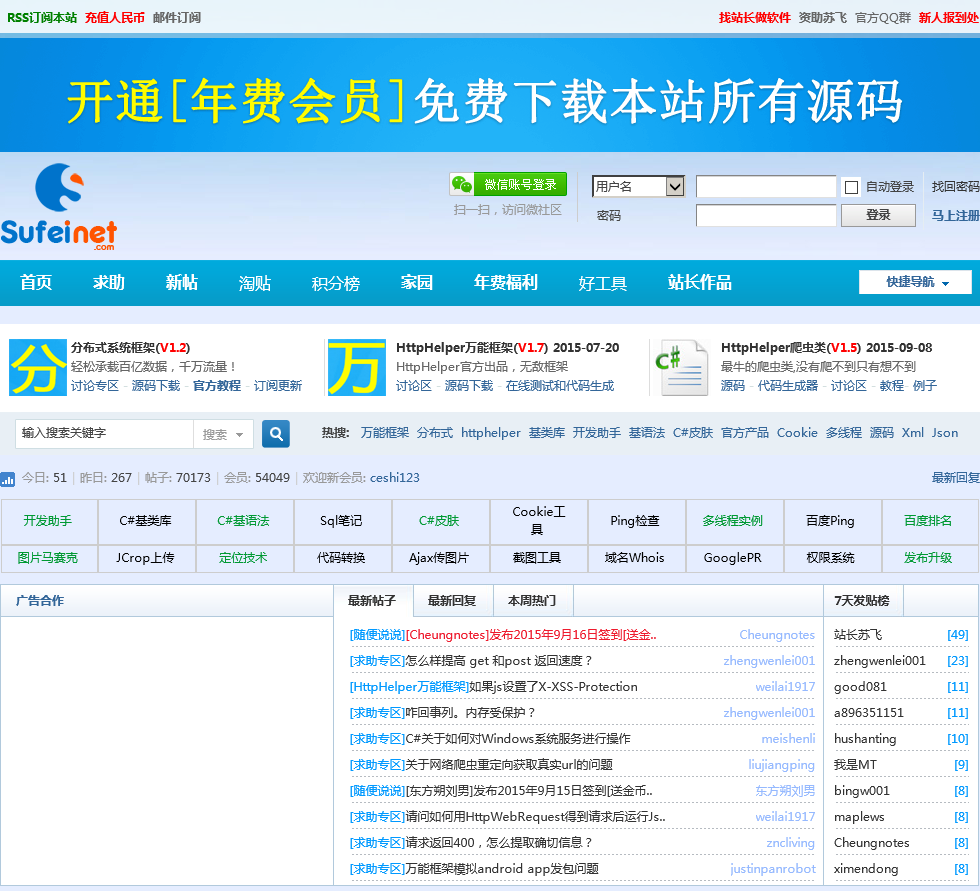The height and width of the screenshot is (891, 980).
Task: Open the 官方教程 link for distributed framework
Action: pyautogui.click(x=216, y=386)
